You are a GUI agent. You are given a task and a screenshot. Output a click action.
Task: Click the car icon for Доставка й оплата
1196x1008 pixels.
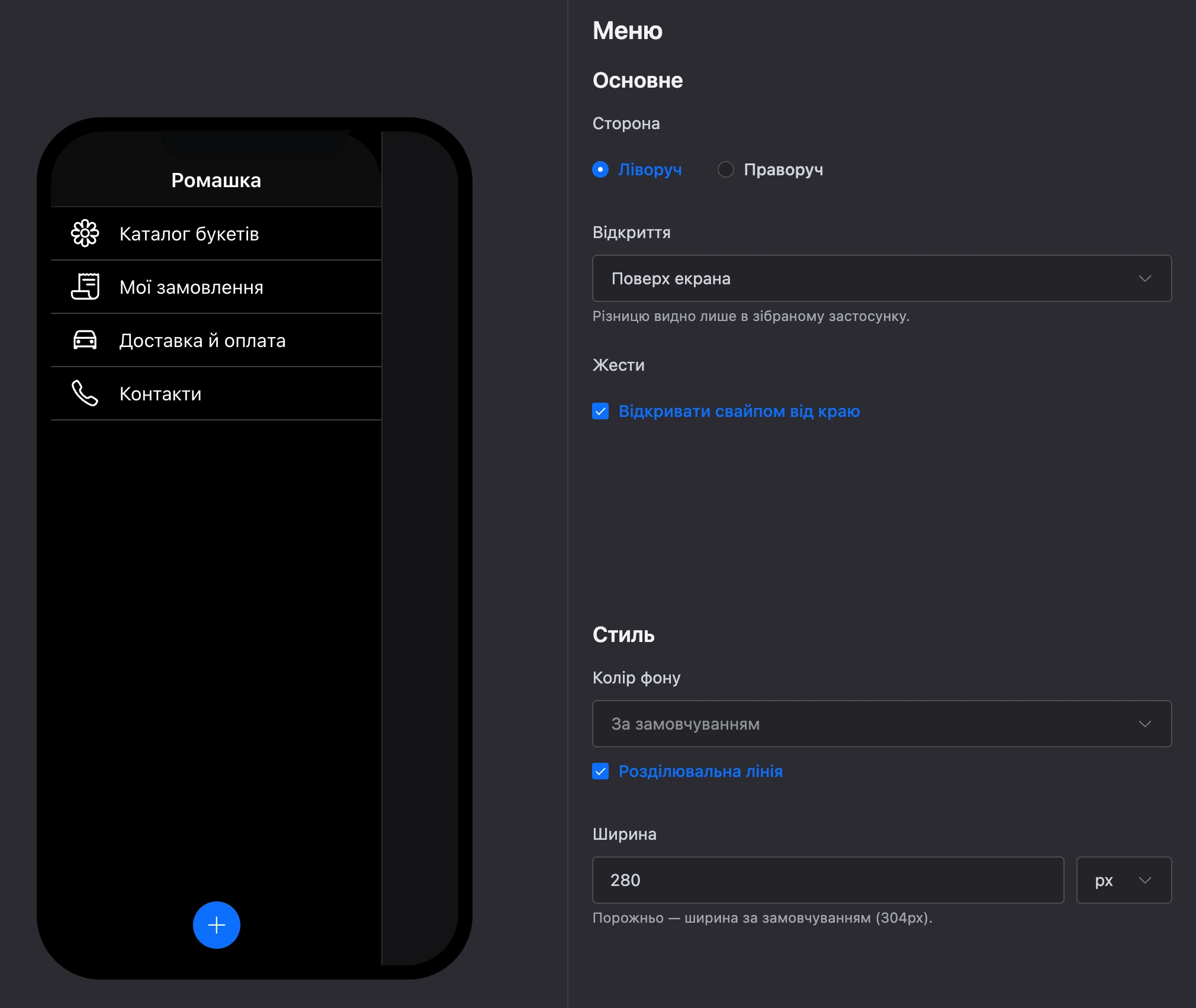[85, 340]
